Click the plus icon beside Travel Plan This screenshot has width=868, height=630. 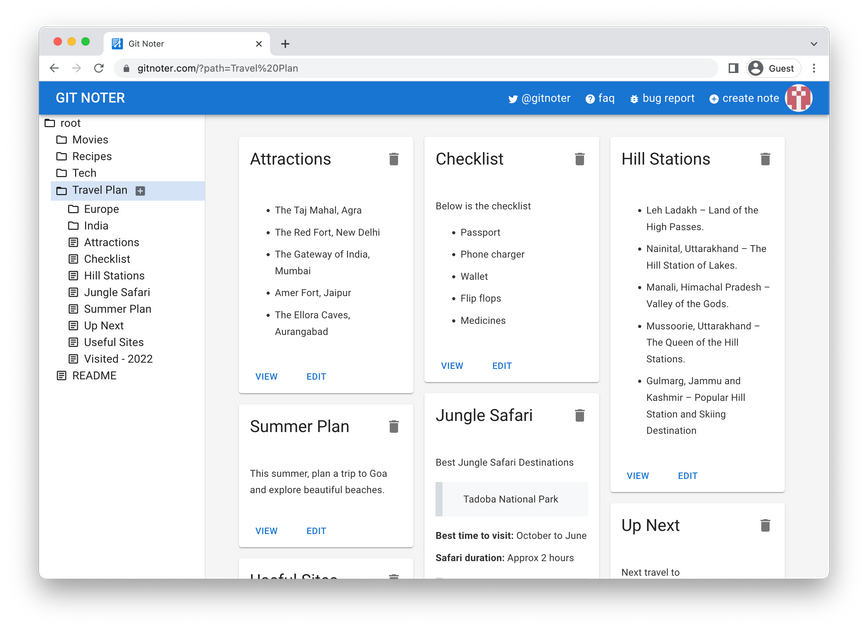click(140, 189)
